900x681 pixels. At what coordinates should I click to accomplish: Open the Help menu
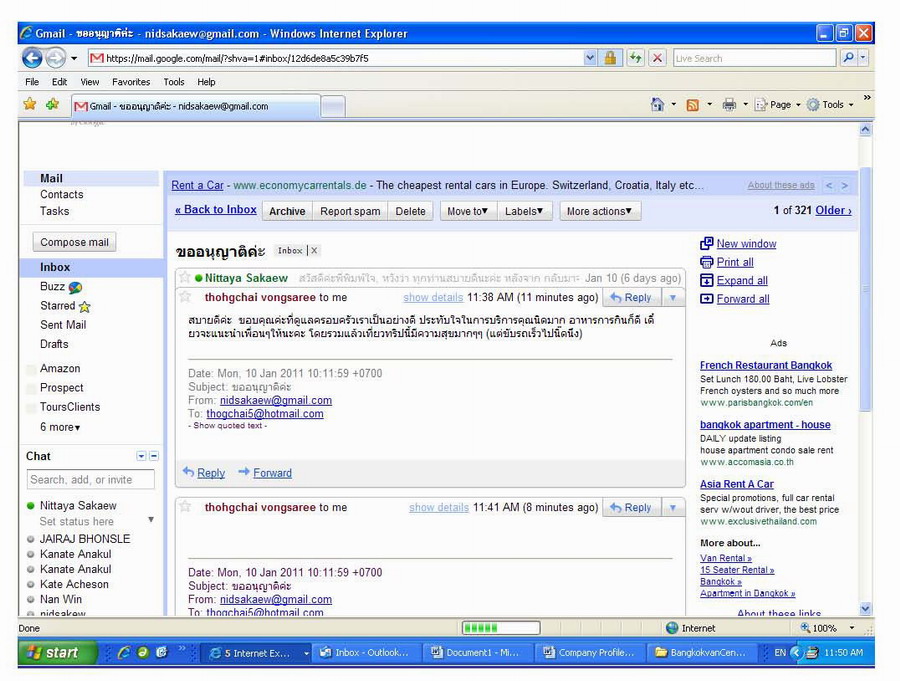pos(206,82)
